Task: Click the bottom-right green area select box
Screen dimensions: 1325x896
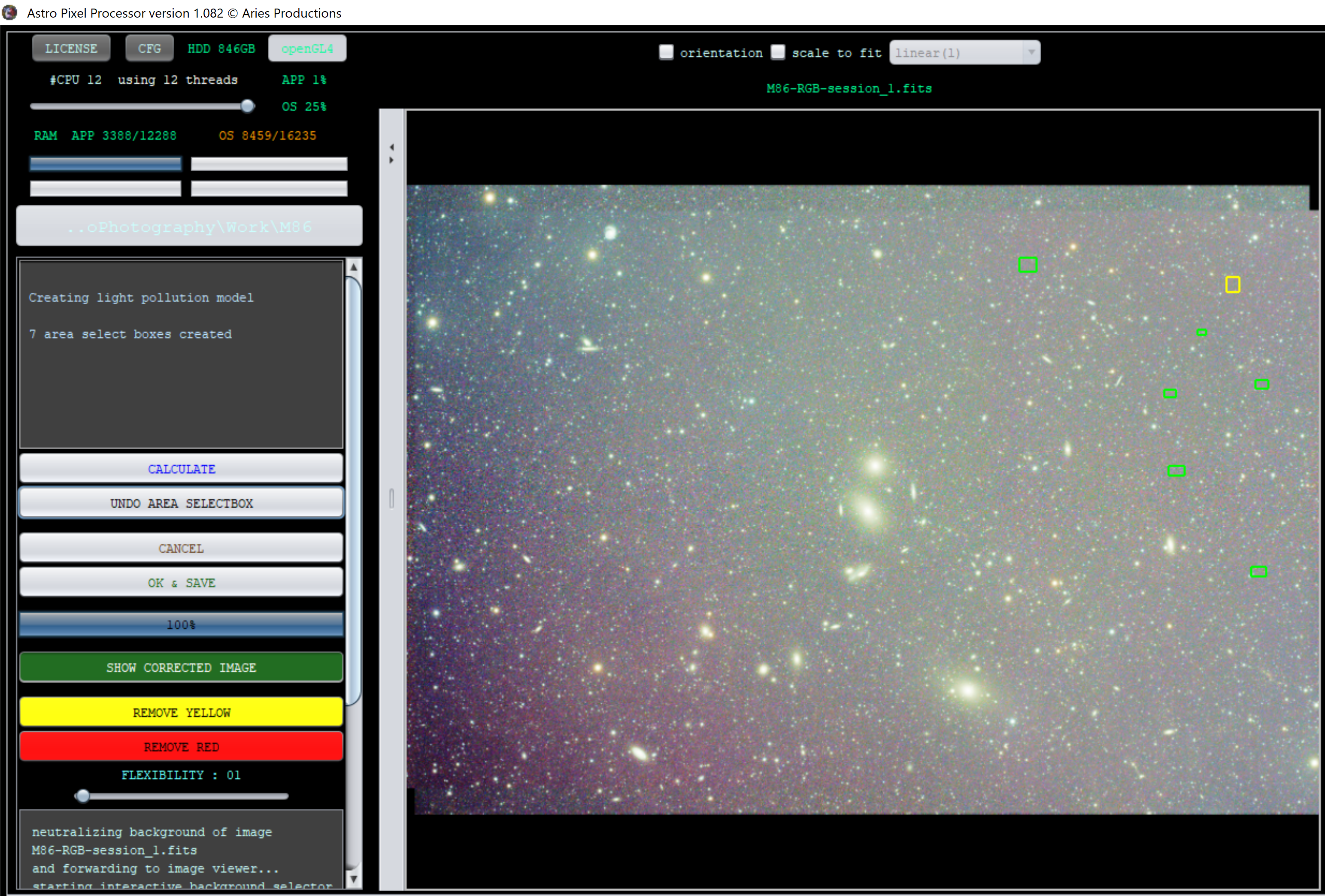Action: coord(1258,571)
